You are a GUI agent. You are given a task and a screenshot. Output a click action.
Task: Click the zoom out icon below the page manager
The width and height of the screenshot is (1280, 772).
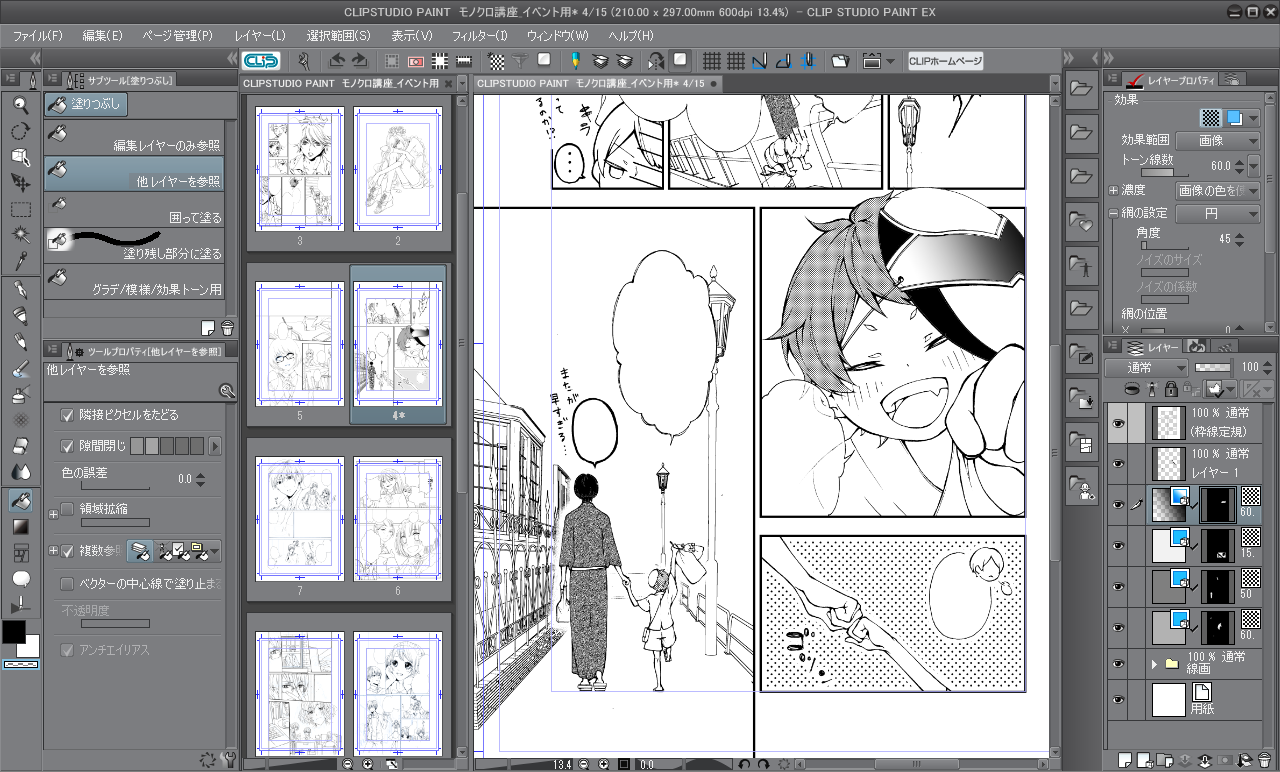point(347,764)
